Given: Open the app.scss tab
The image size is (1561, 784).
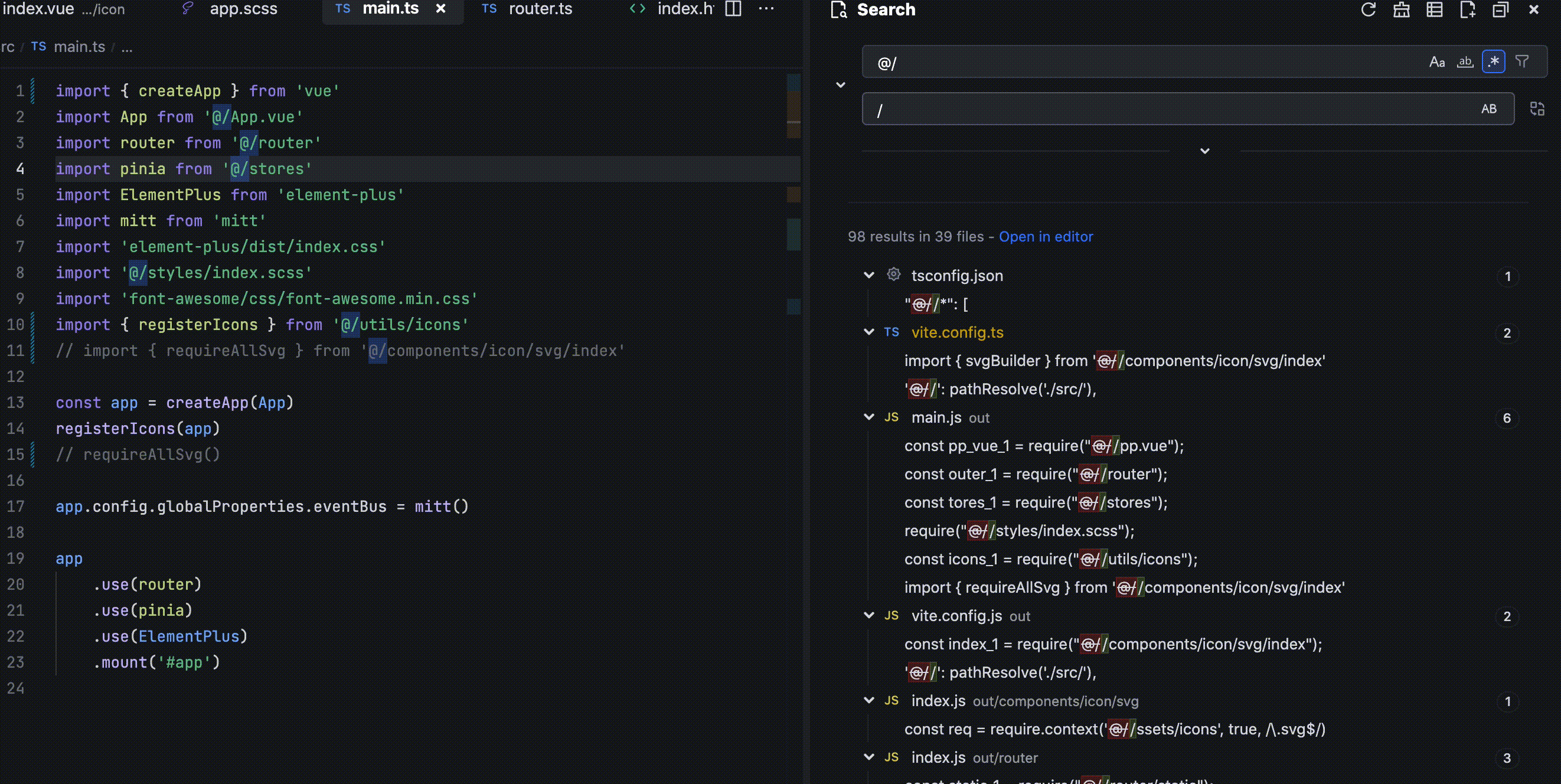Looking at the screenshot, I should pos(243,9).
